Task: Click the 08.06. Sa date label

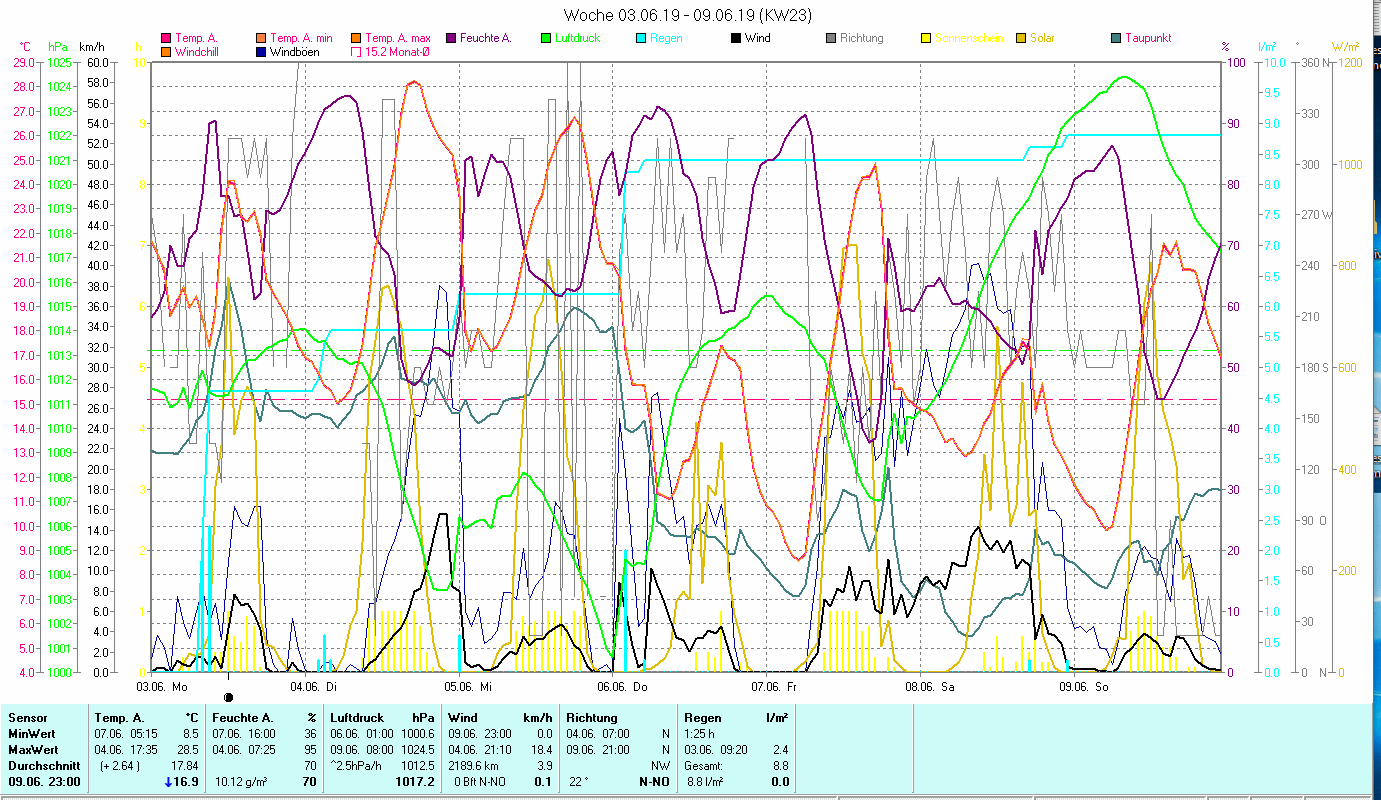Action: pyautogui.click(x=929, y=687)
